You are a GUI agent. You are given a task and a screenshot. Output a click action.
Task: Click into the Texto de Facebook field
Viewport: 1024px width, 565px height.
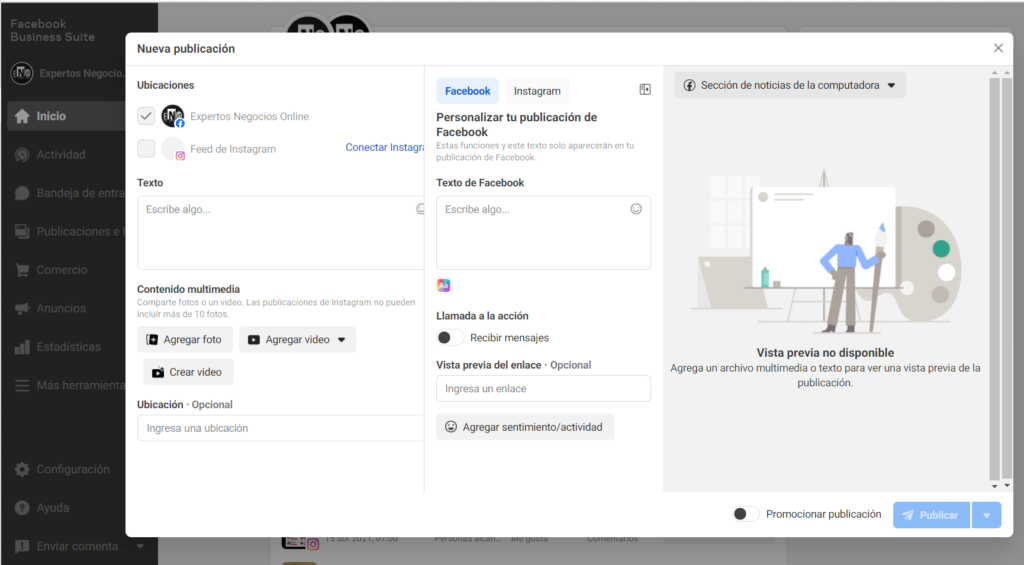(543, 233)
